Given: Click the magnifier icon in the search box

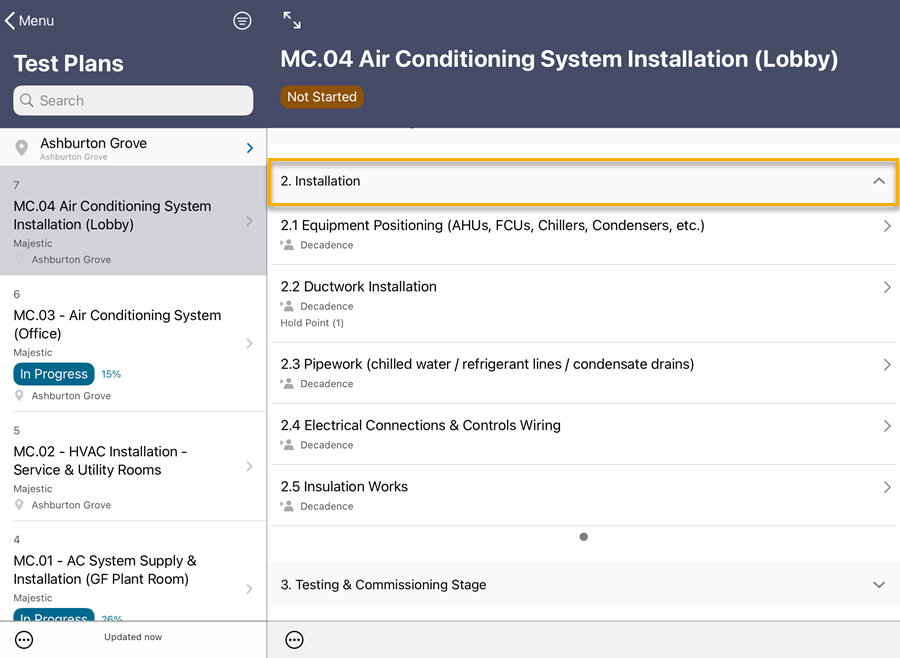Looking at the screenshot, I should coord(27,101).
